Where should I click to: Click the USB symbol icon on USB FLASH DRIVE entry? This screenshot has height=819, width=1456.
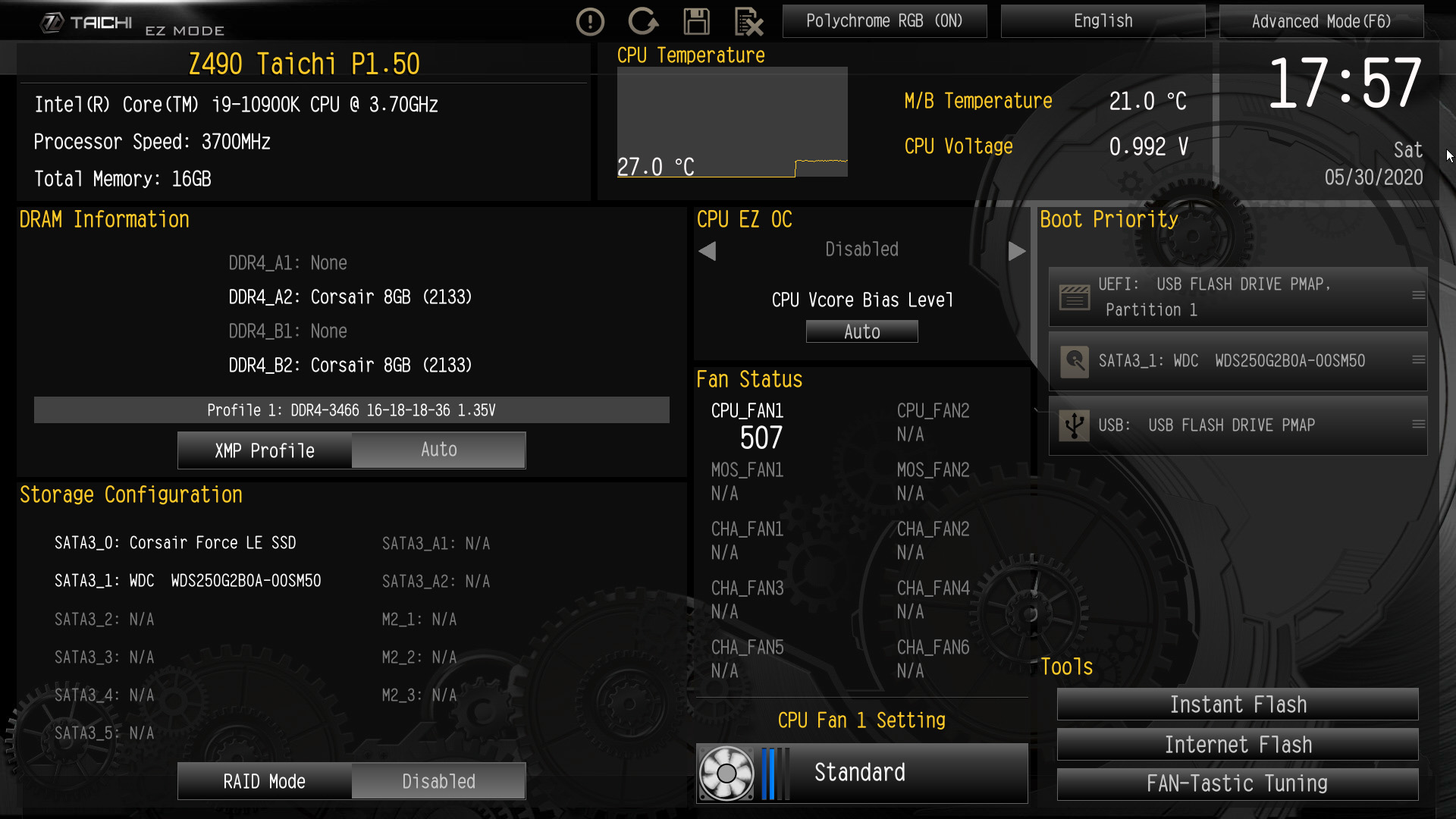click(1074, 425)
